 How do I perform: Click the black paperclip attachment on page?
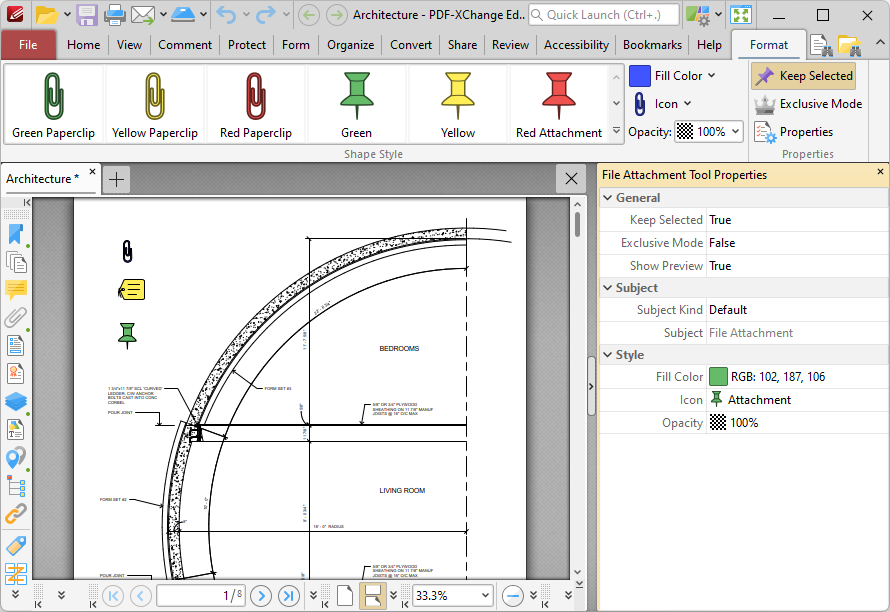(x=128, y=251)
